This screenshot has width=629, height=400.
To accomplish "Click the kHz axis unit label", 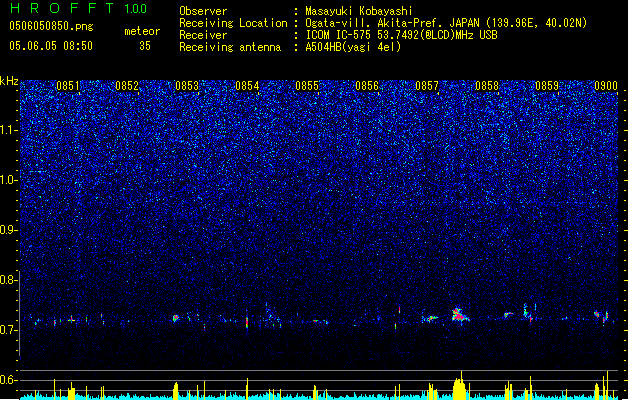I will (9, 81).
